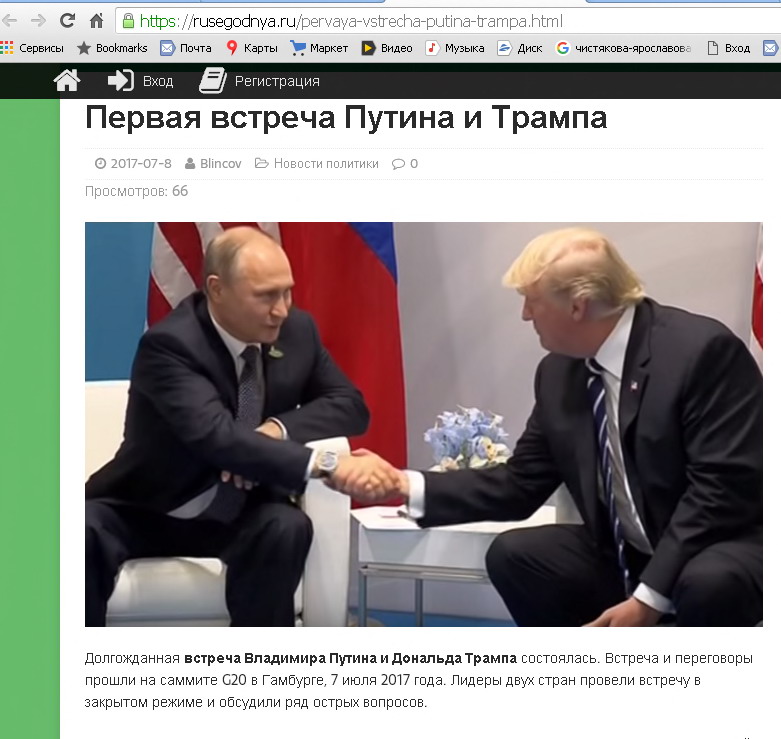Open Сервисы apps bookmark
Screen dimensions: 781x739
coord(32,48)
